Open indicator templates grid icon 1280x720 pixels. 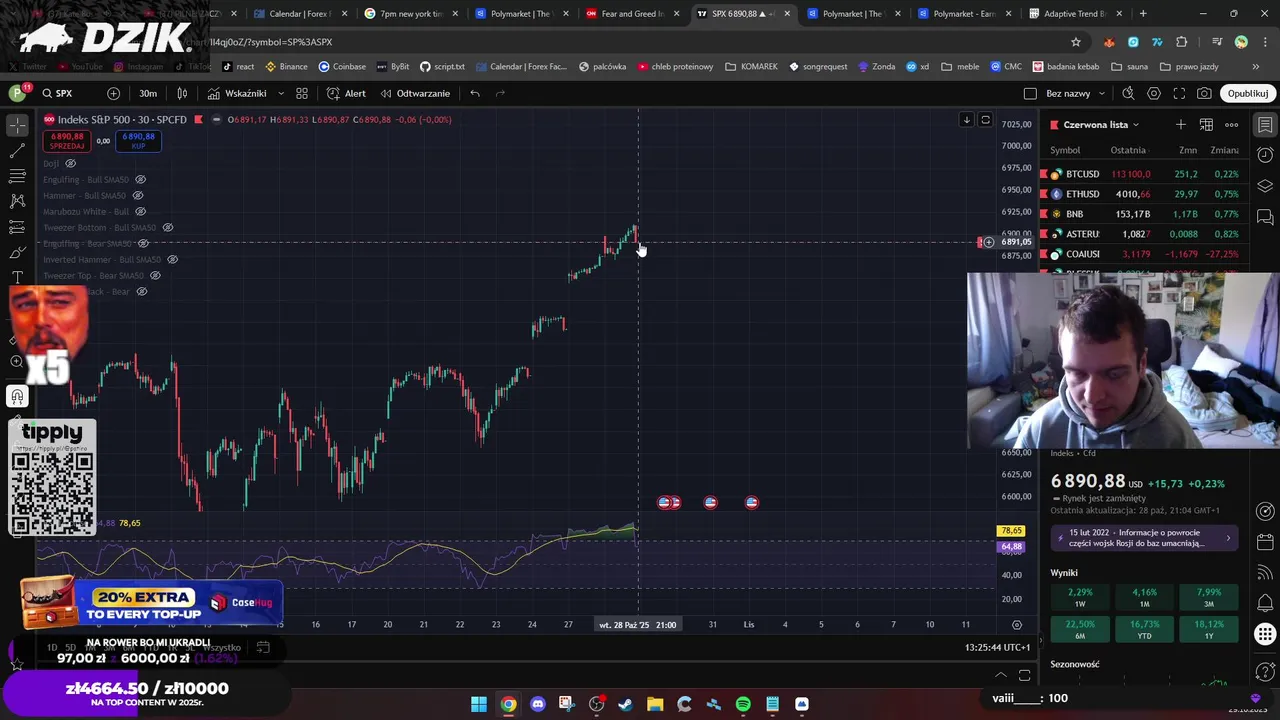click(x=301, y=93)
